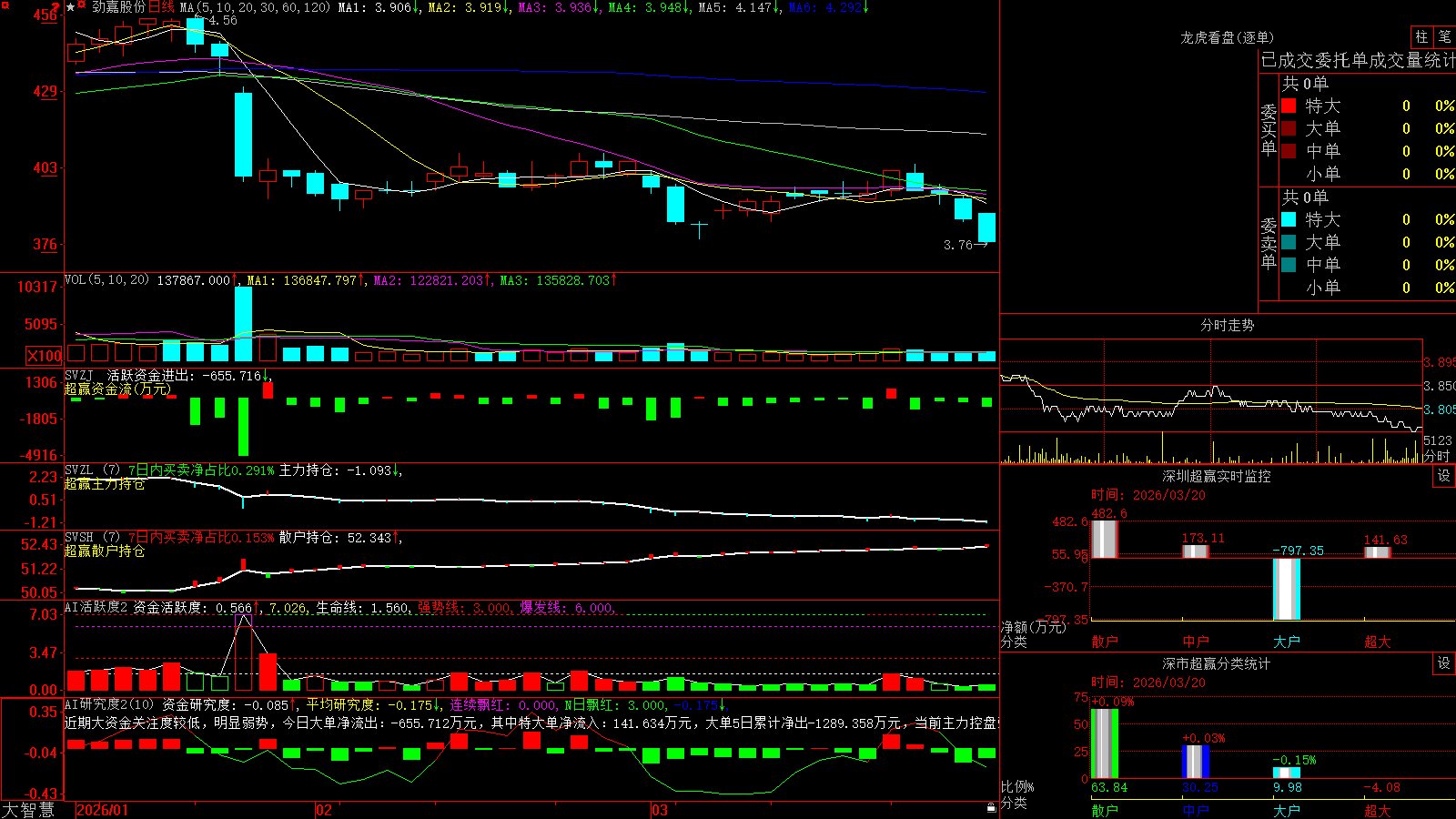1456x819 pixels.
Task: Open the VOL(5,10,20) indicator label
Action: click(106, 280)
